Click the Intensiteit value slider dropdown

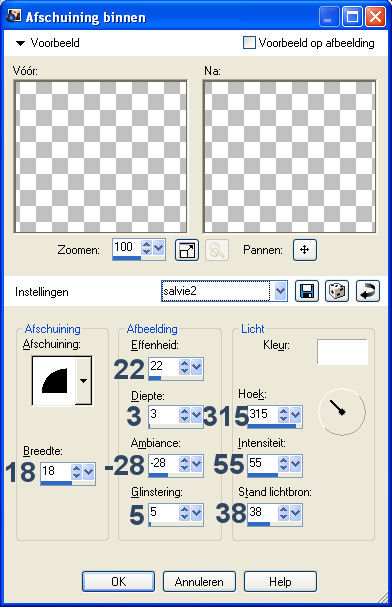296,463
